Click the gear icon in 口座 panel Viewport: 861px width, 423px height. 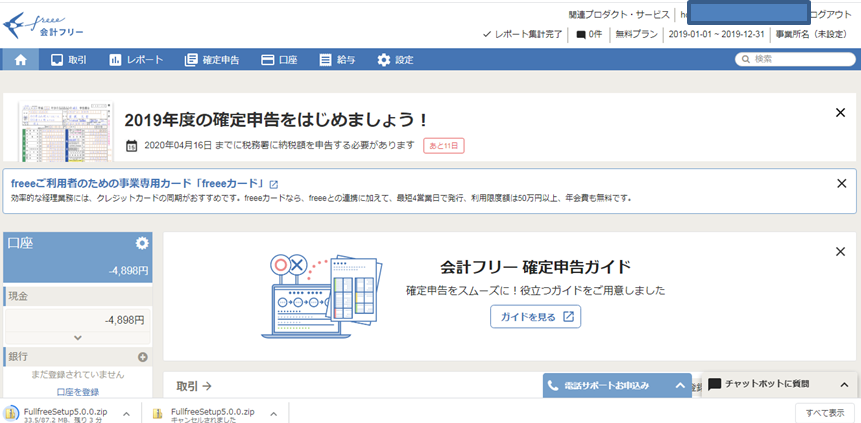(x=142, y=244)
